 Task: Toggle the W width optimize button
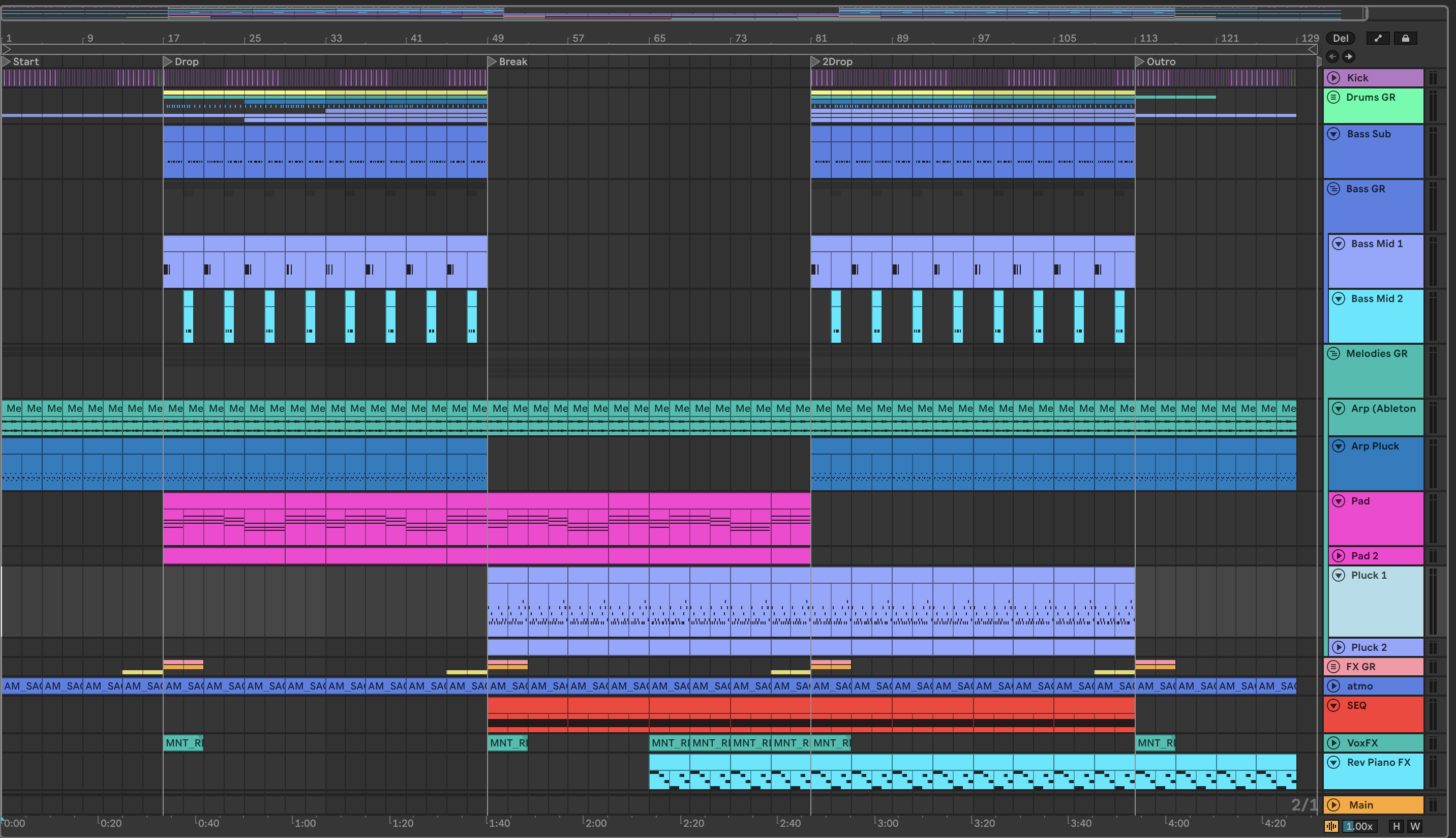[1415, 826]
